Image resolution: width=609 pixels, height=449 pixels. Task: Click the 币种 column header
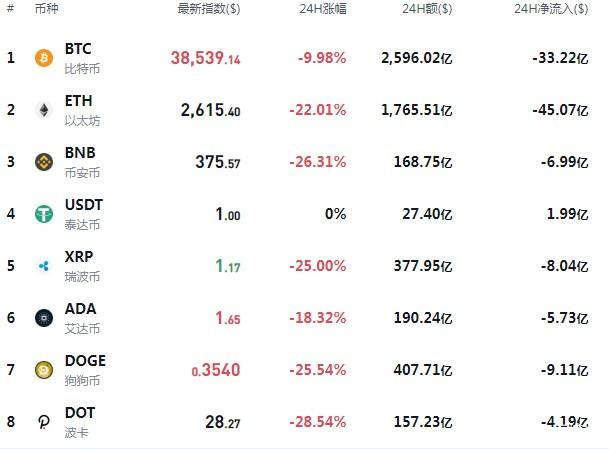coord(46,9)
